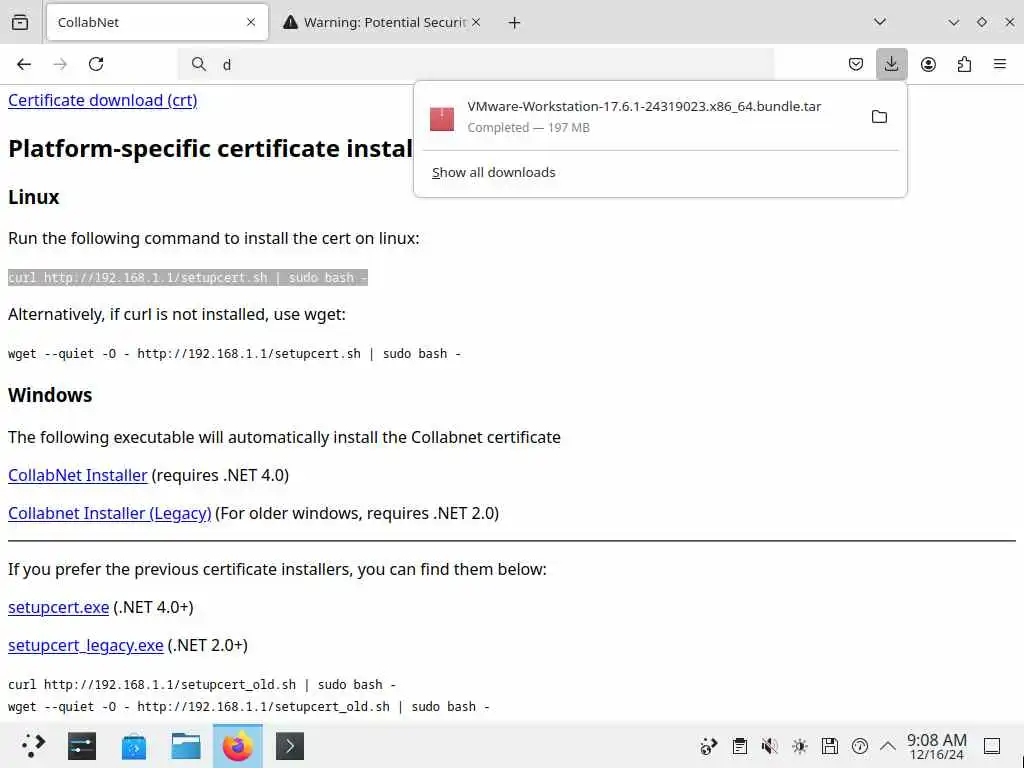Expand the hidden system tray icons
This screenshot has width=1024, height=768.
888,746
